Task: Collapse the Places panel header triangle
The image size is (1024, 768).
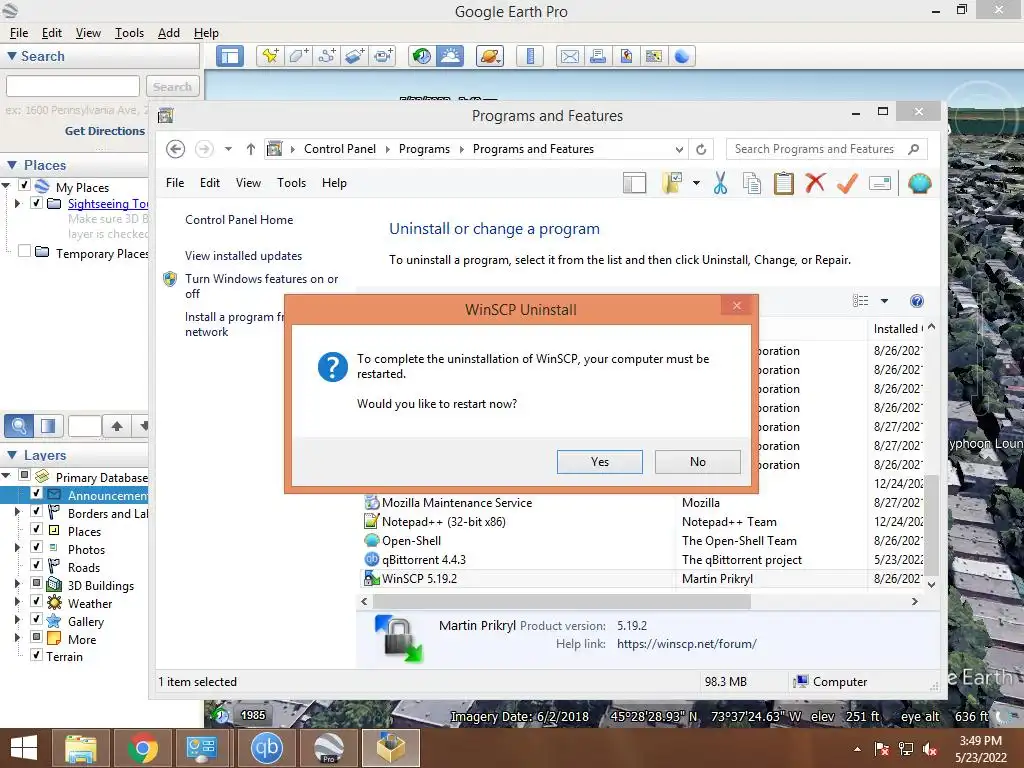Action: click(12, 165)
